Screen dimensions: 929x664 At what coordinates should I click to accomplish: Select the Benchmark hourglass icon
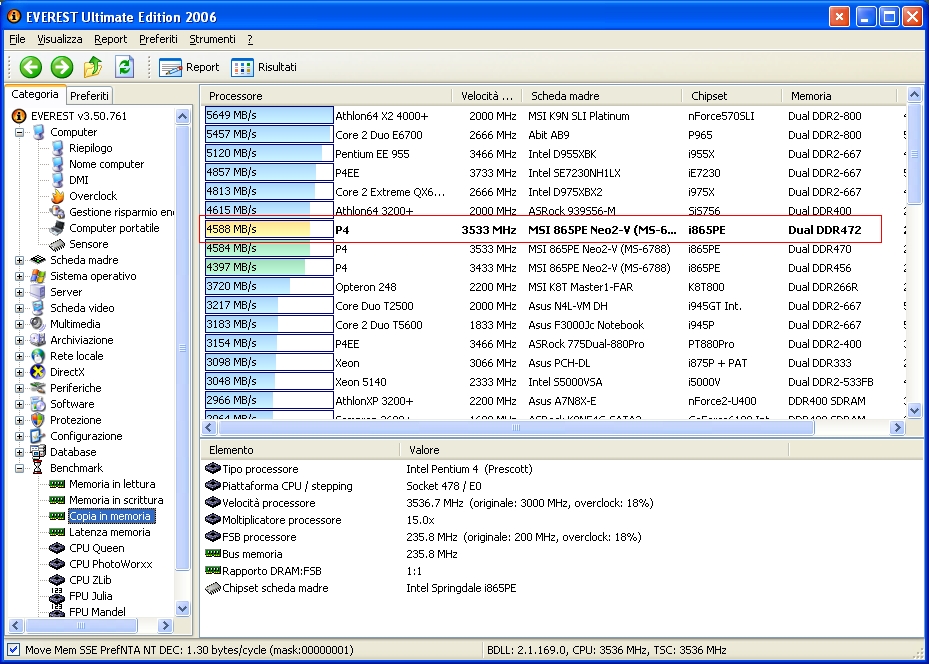[x=38, y=468]
